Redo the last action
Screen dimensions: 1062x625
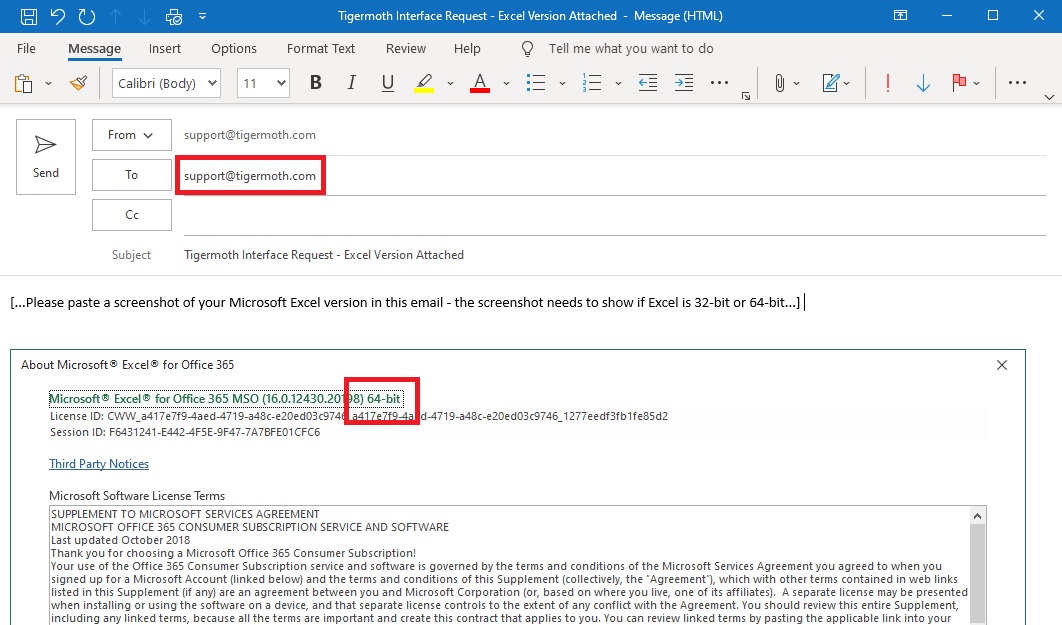(87, 16)
